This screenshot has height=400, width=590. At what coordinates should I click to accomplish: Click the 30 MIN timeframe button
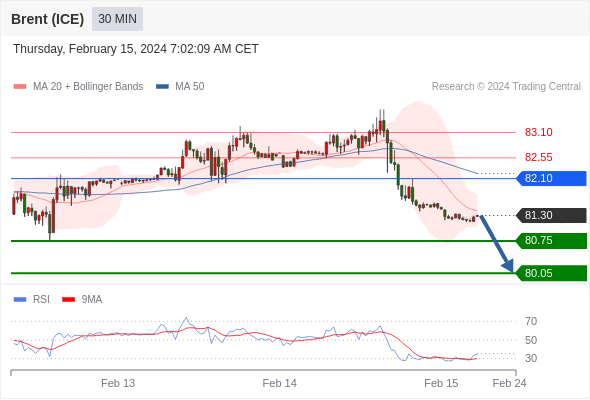(117, 19)
